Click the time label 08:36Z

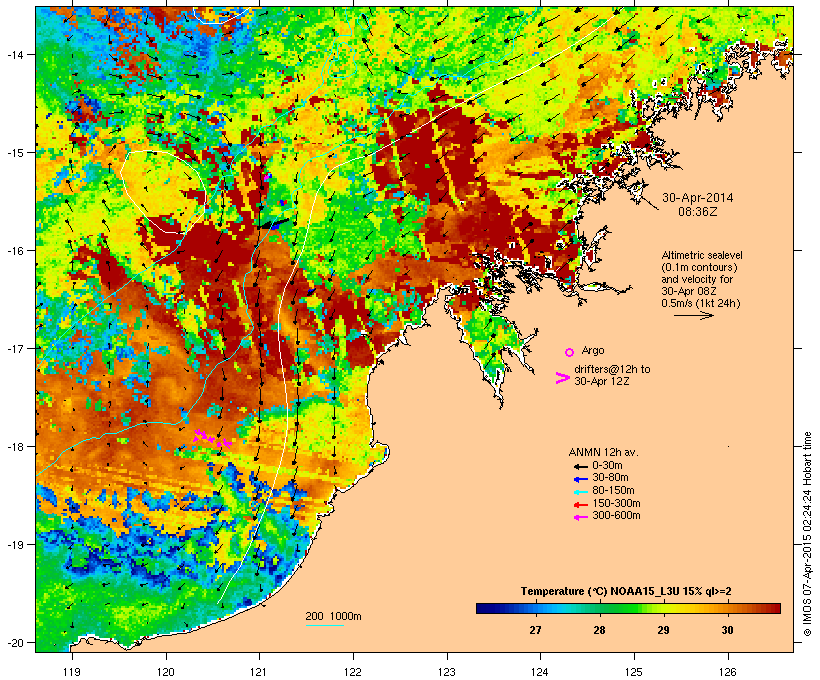click(x=698, y=212)
